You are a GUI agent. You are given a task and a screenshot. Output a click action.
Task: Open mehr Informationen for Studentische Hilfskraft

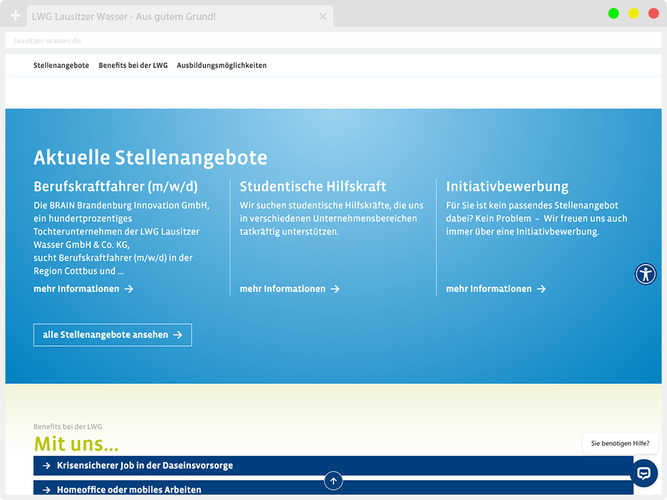tap(283, 289)
